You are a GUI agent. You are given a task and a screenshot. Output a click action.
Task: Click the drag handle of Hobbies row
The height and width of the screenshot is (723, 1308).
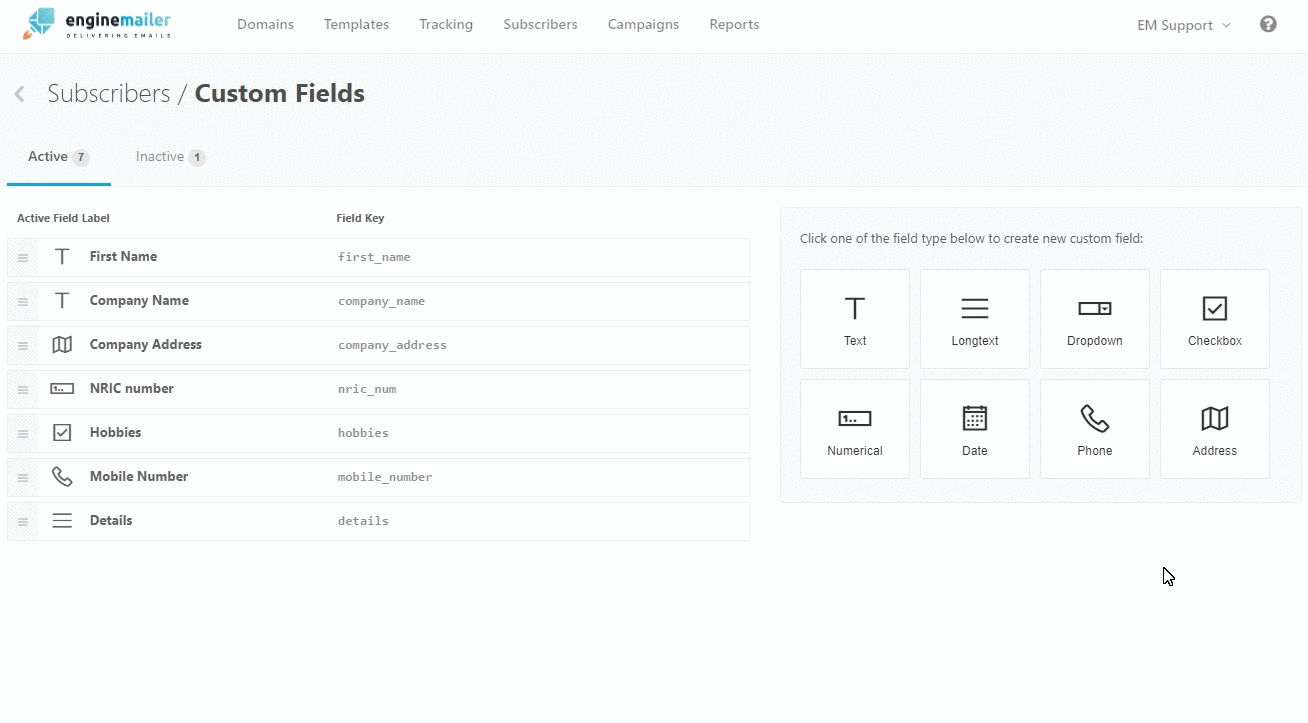coord(23,434)
